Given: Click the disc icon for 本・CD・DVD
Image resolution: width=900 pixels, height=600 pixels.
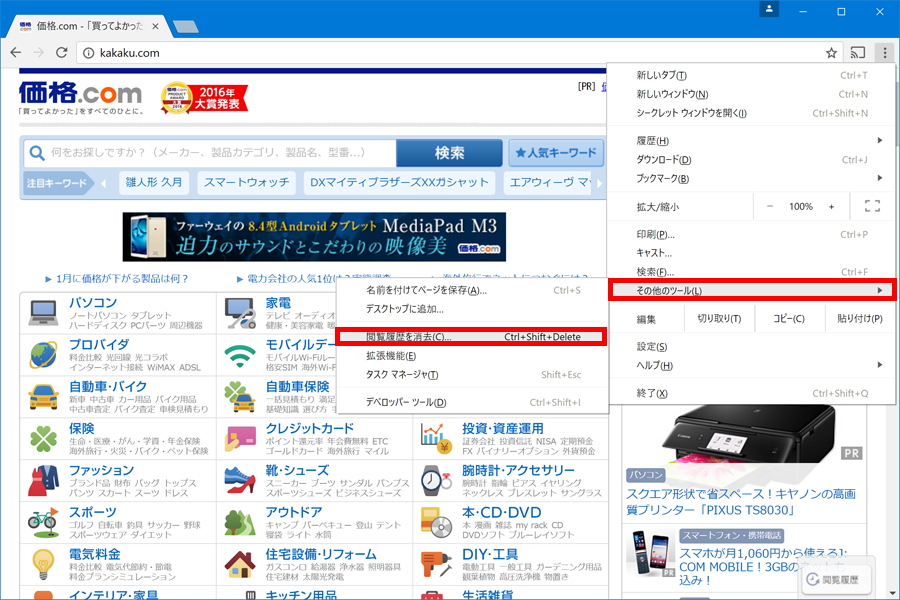Looking at the screenshot, I should point(436,522).
